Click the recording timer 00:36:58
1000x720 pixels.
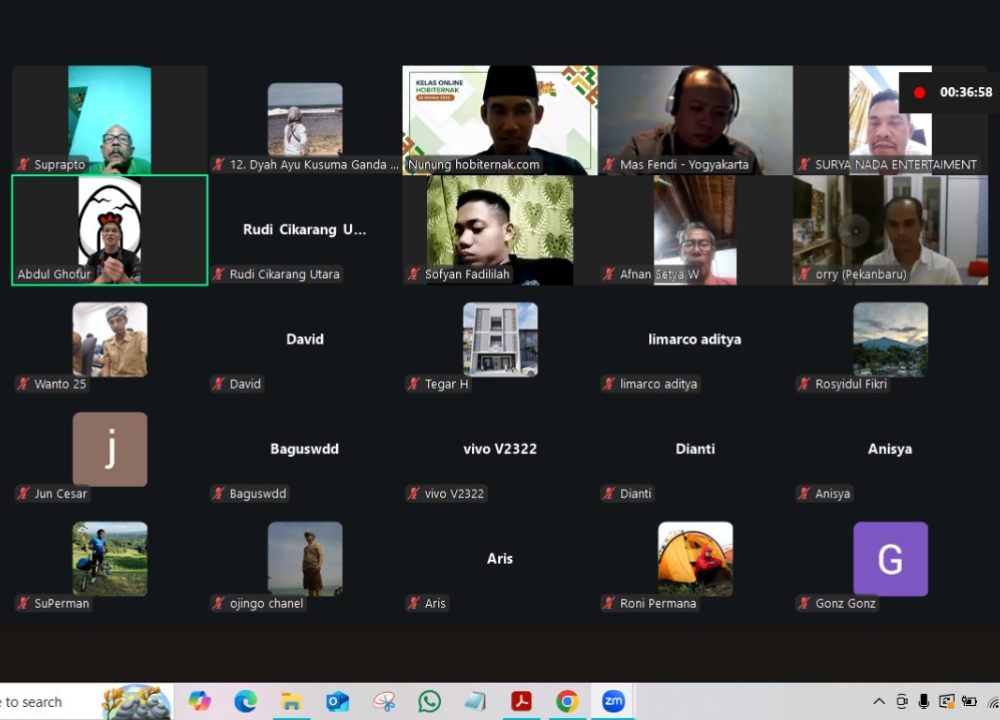pyautogui.click(x=966, y=92)
